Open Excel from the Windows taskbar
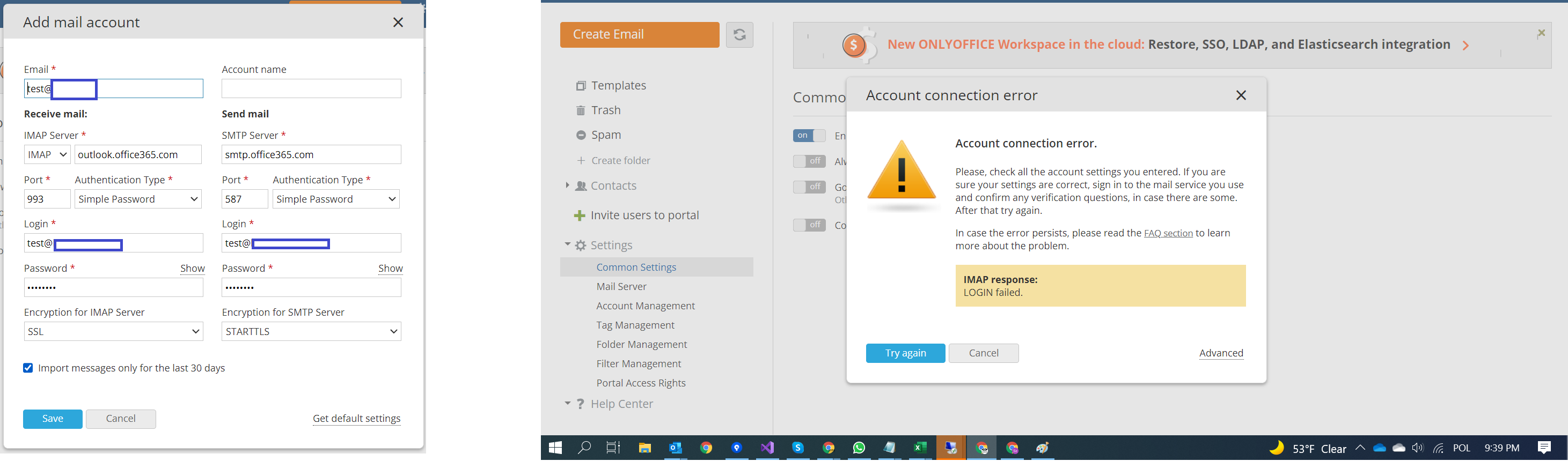 [x=919, y=448]
